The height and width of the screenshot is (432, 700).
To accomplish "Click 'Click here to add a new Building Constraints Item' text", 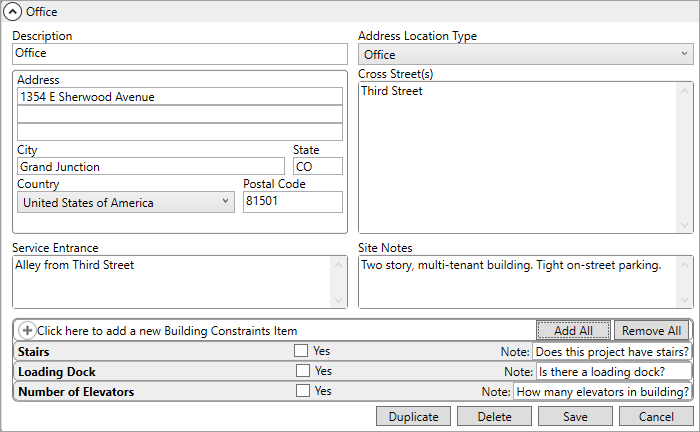I will coord(167,331).
